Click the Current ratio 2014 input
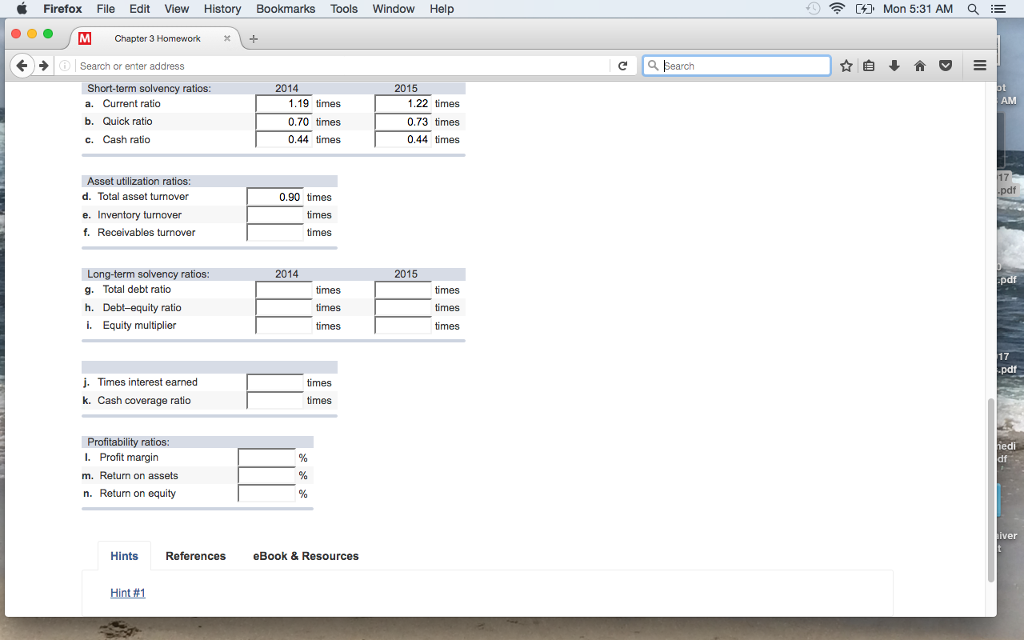Image resolution: width=1024 pixels, height=640 pixels. coord(283,103)
